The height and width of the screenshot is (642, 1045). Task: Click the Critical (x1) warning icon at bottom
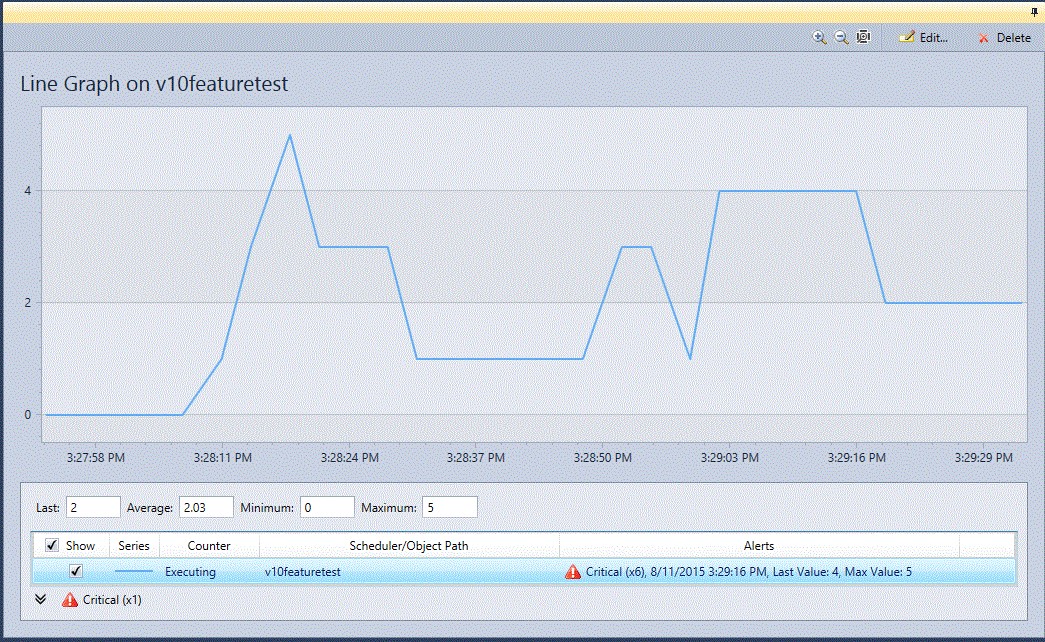tap(69, 601)
